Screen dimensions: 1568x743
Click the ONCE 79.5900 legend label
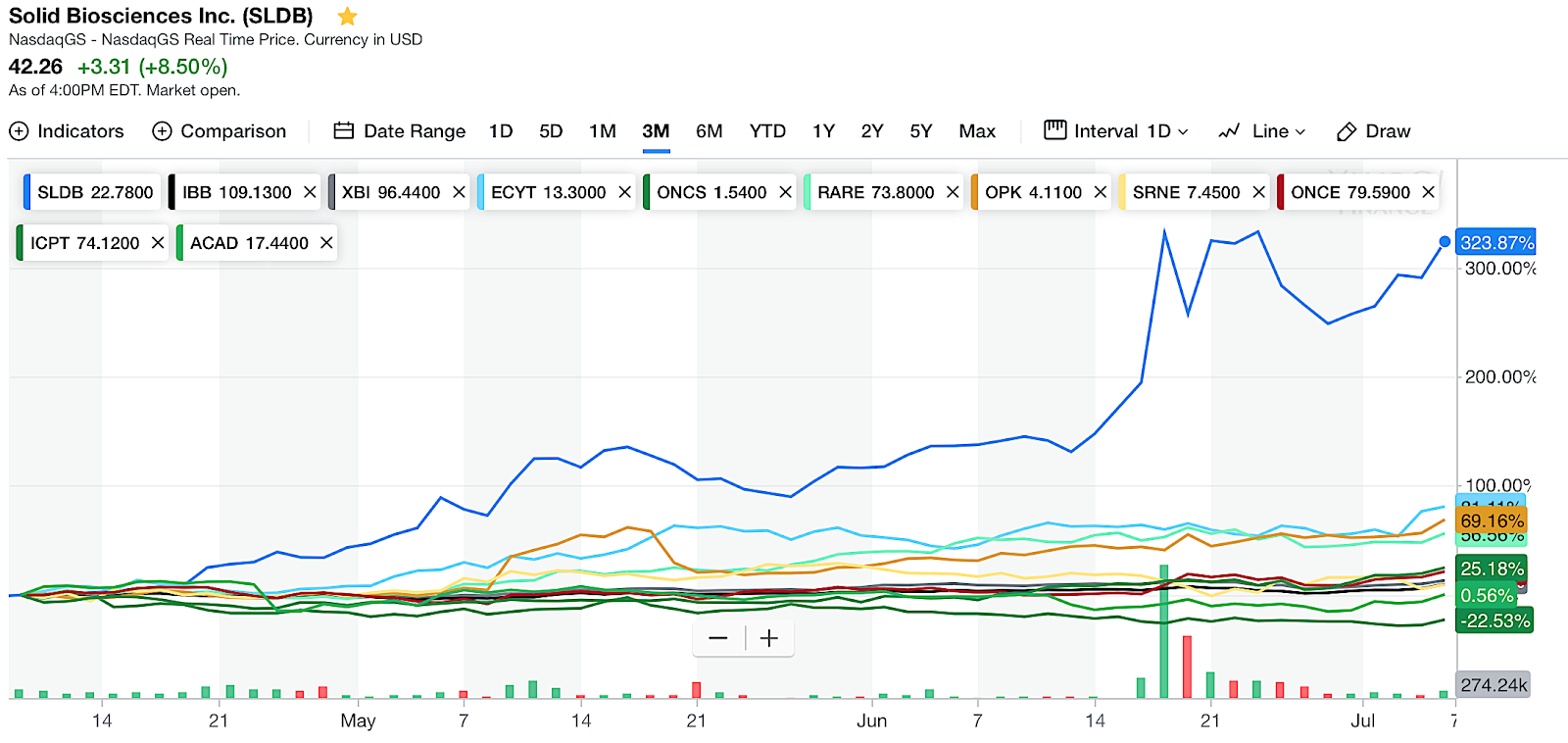(1350, 192)
